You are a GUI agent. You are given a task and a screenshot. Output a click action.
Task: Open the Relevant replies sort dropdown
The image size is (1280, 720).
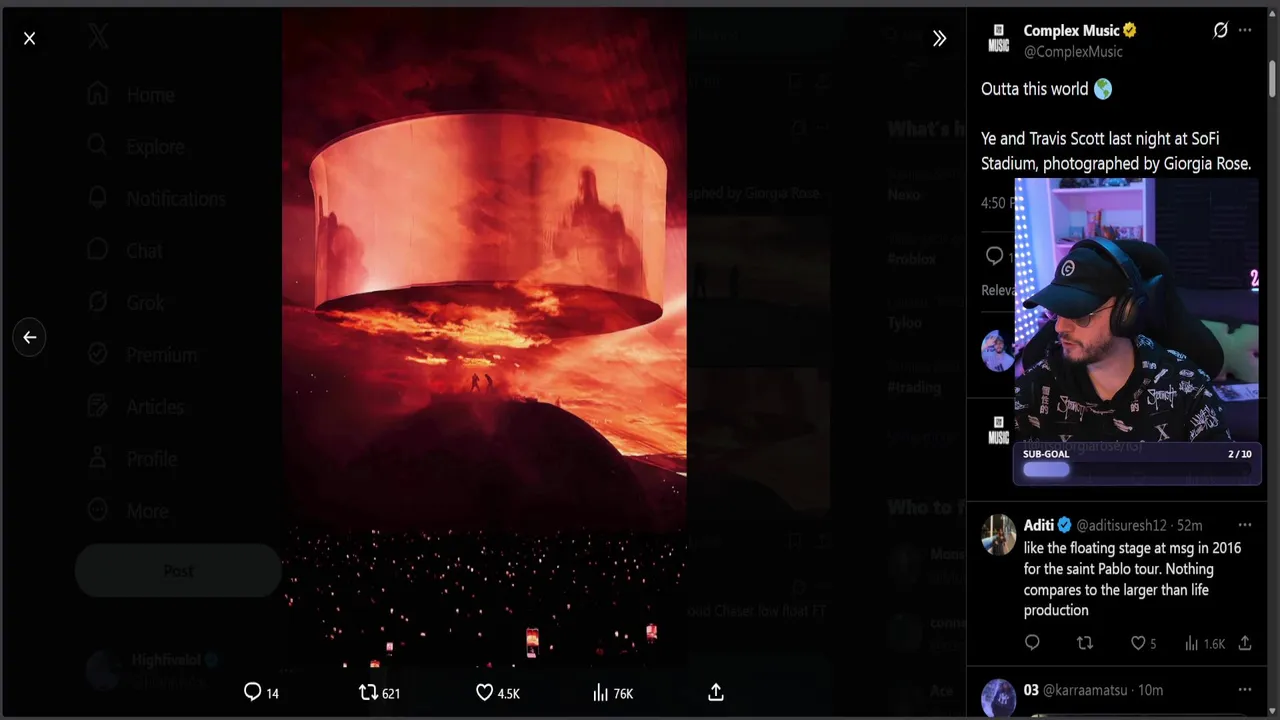point(997,290)
